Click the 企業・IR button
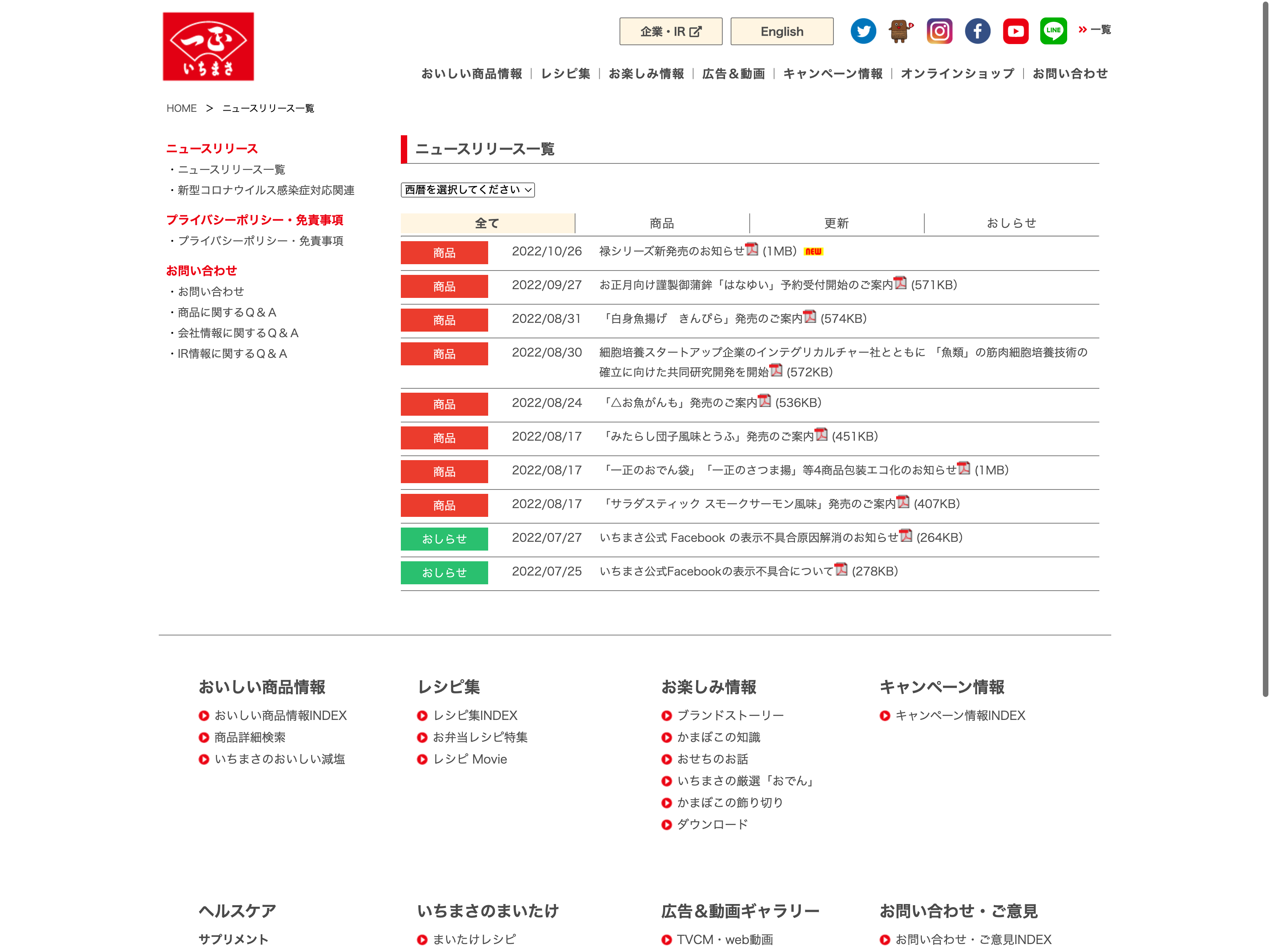Screen dimensions: 1270x952 (x=671, y=32)
